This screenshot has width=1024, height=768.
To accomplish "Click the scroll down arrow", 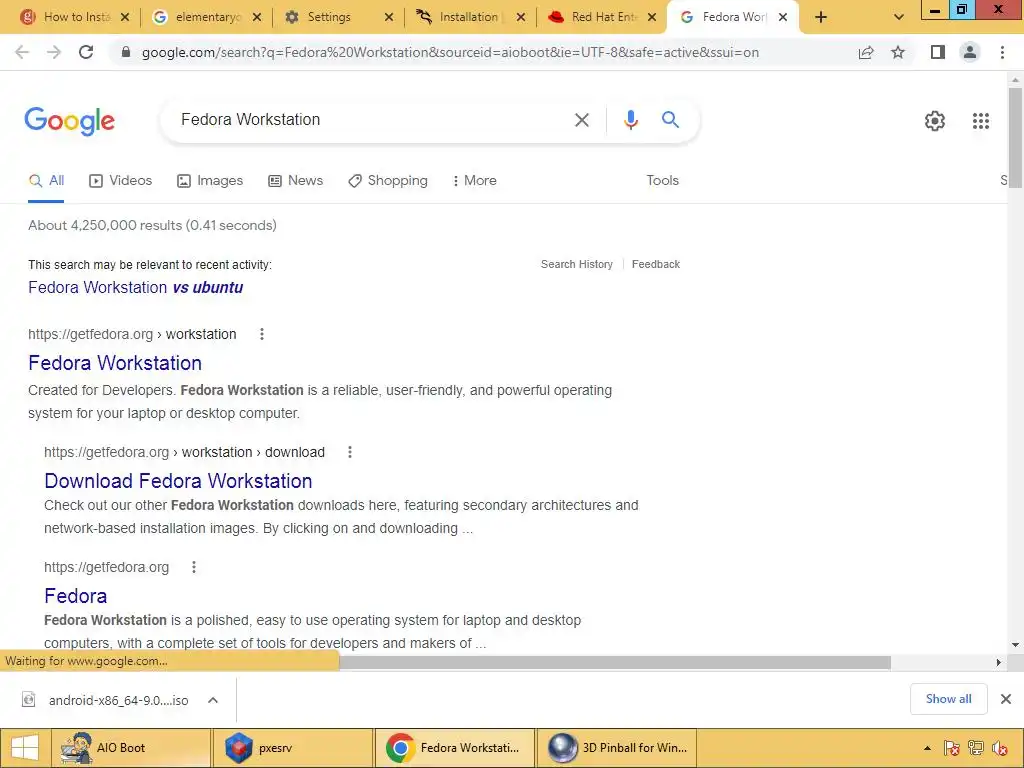I will click(x=1015, y=645).
